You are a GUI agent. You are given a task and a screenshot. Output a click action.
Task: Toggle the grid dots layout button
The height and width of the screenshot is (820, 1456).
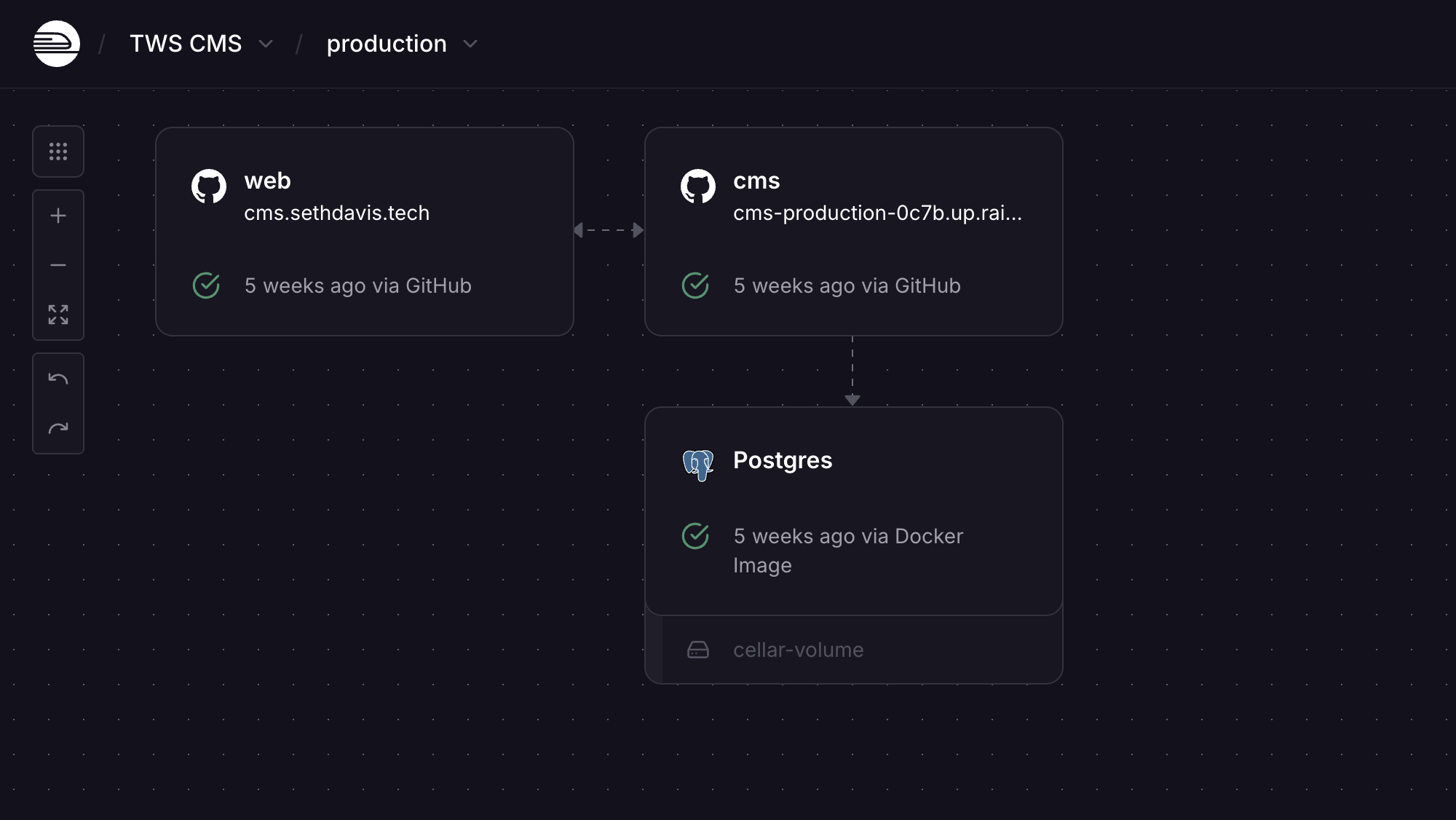pos(58,151)
